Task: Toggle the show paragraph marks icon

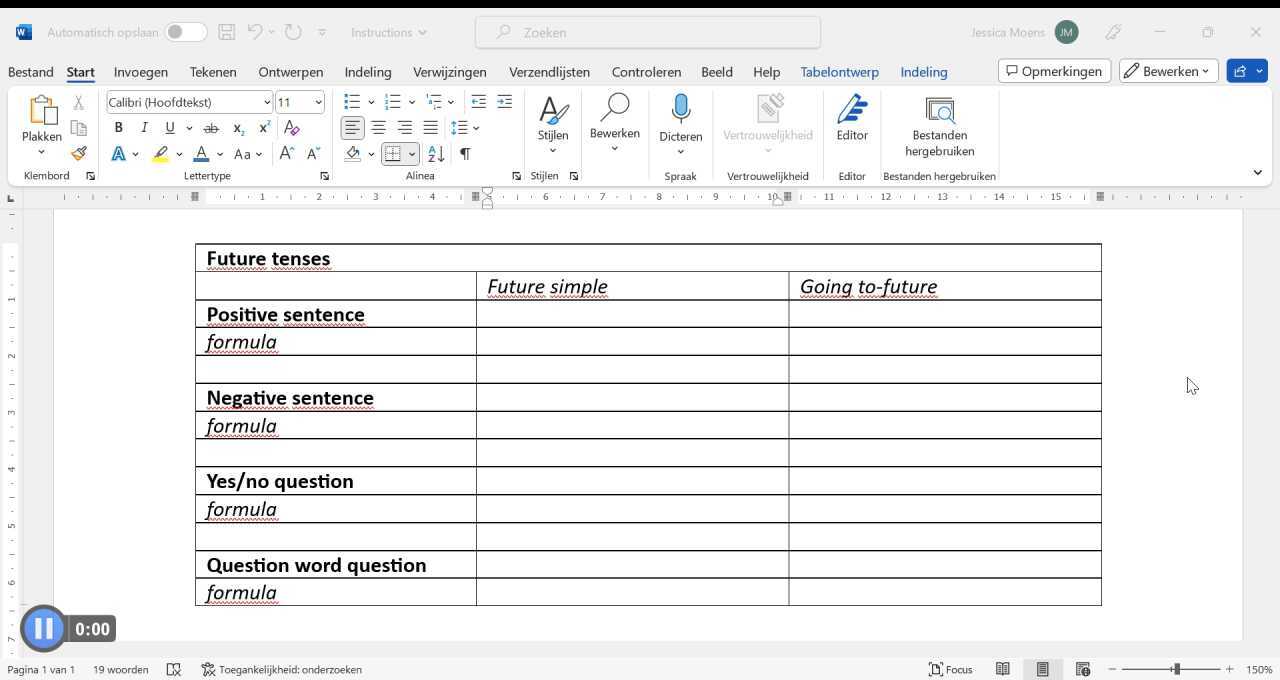Action: [x=465, y=154]
